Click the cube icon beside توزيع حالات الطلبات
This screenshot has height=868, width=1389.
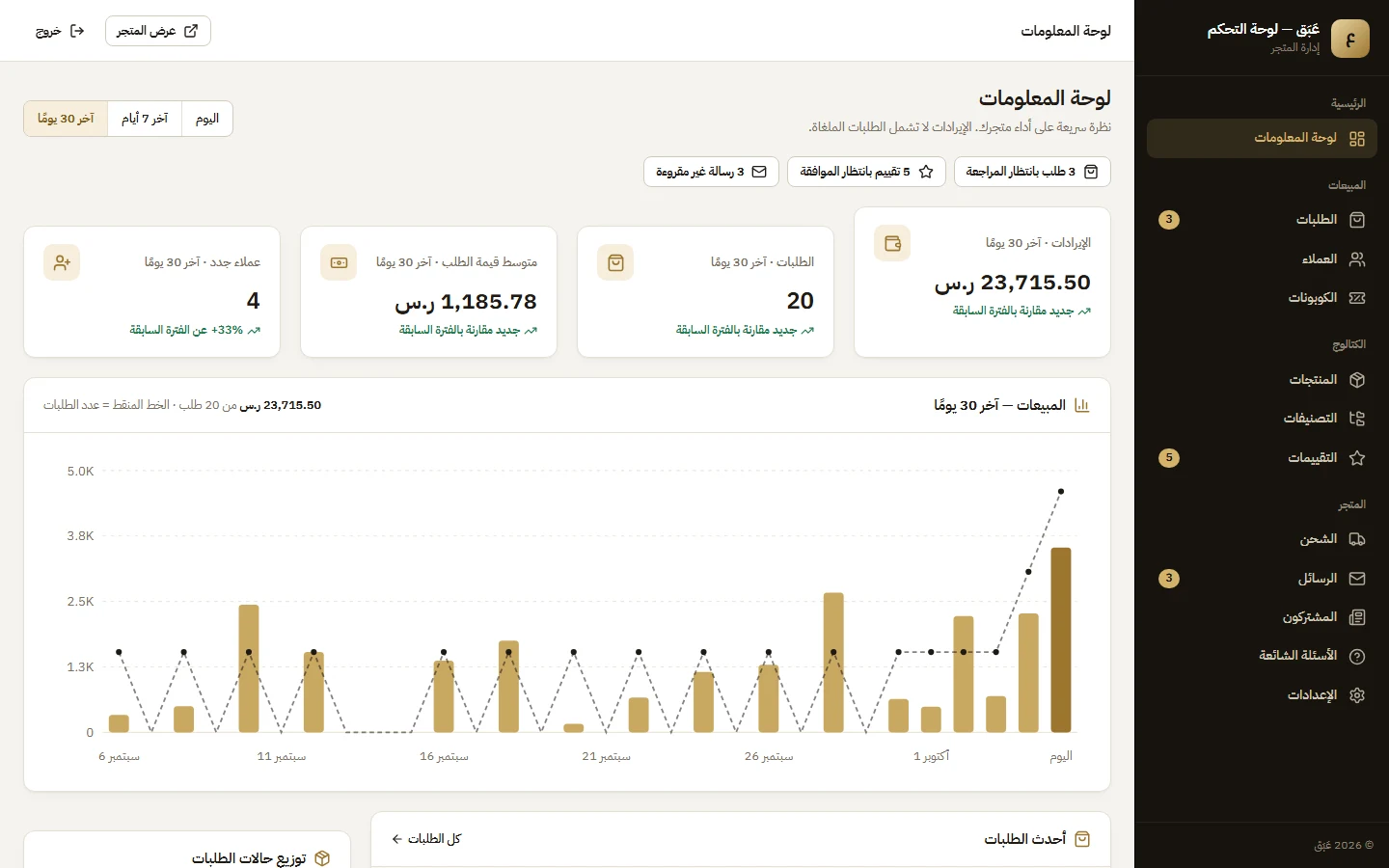tap(322, 858)
